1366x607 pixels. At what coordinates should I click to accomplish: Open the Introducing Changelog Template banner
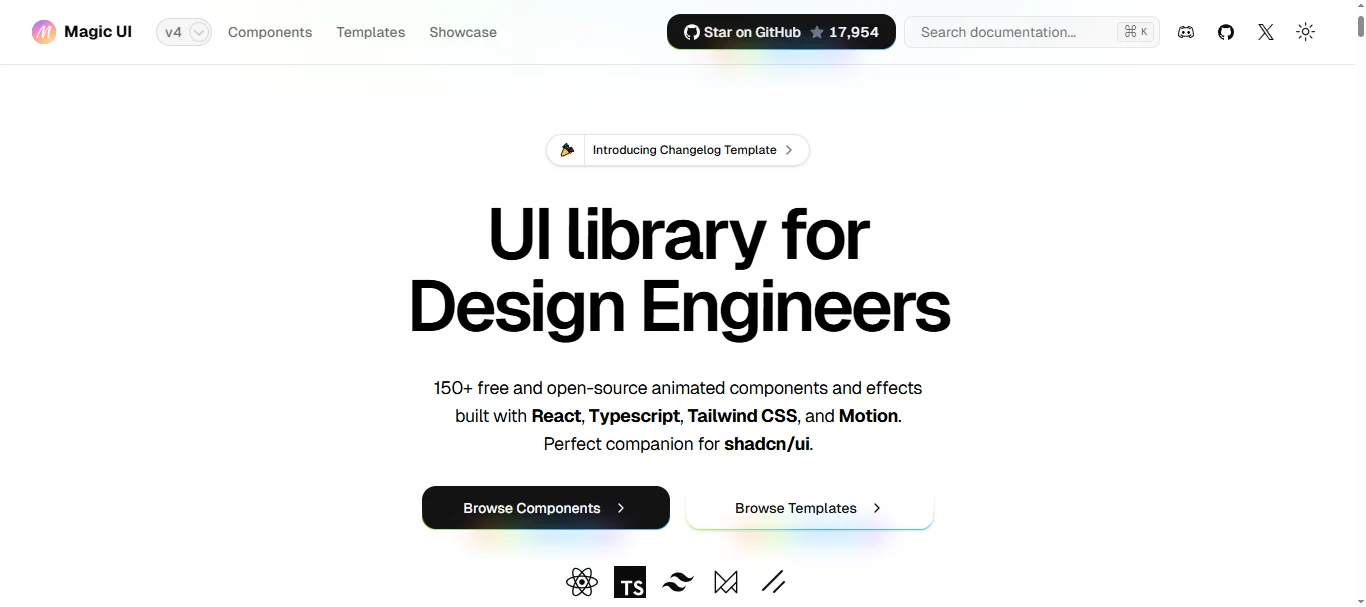point(684,149)
